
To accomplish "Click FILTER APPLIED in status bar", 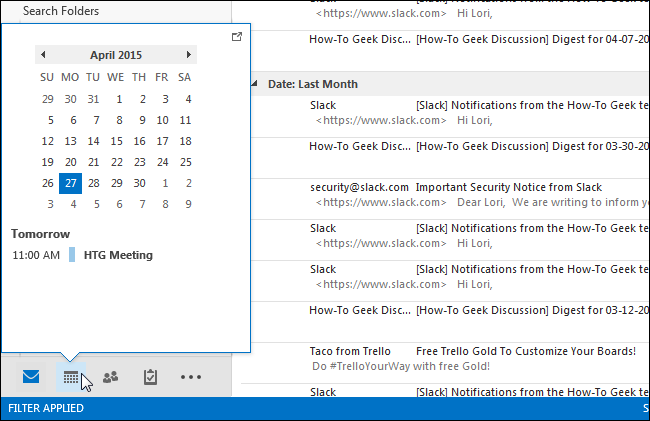I will [46, 408].
